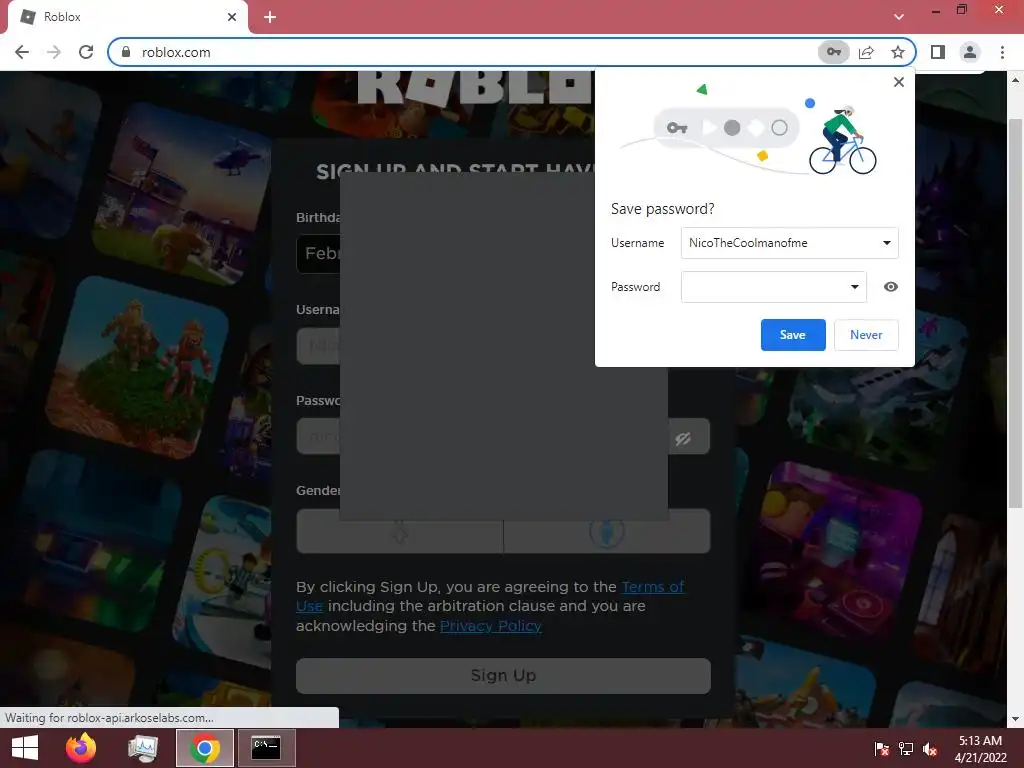1024x768 pixels.
Task: Open the system monitor taskbar app
Action: (143, 748)
